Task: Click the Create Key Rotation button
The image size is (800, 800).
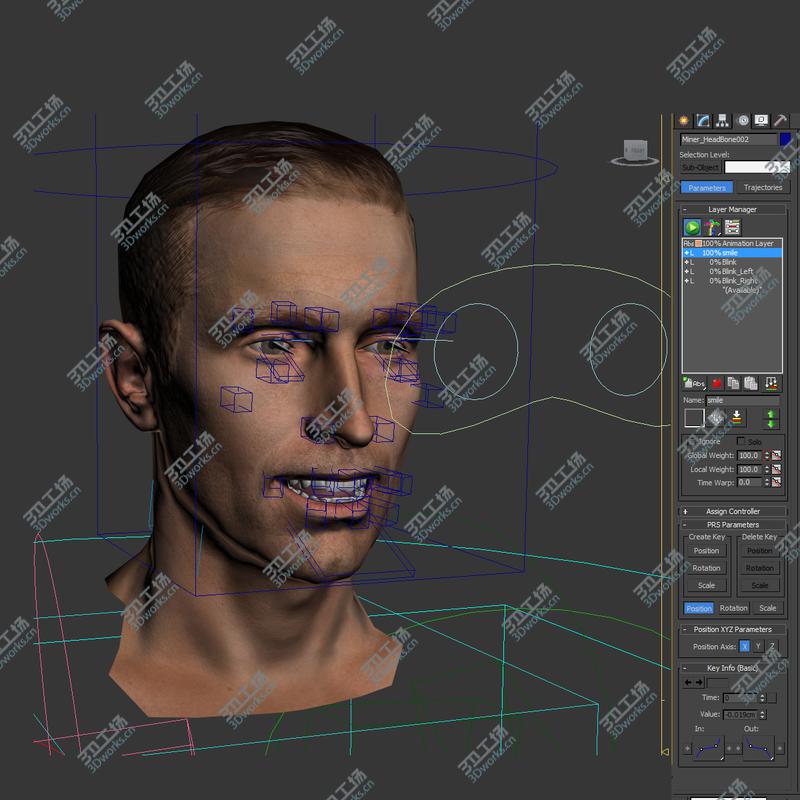Action: (x=706, y=568)
